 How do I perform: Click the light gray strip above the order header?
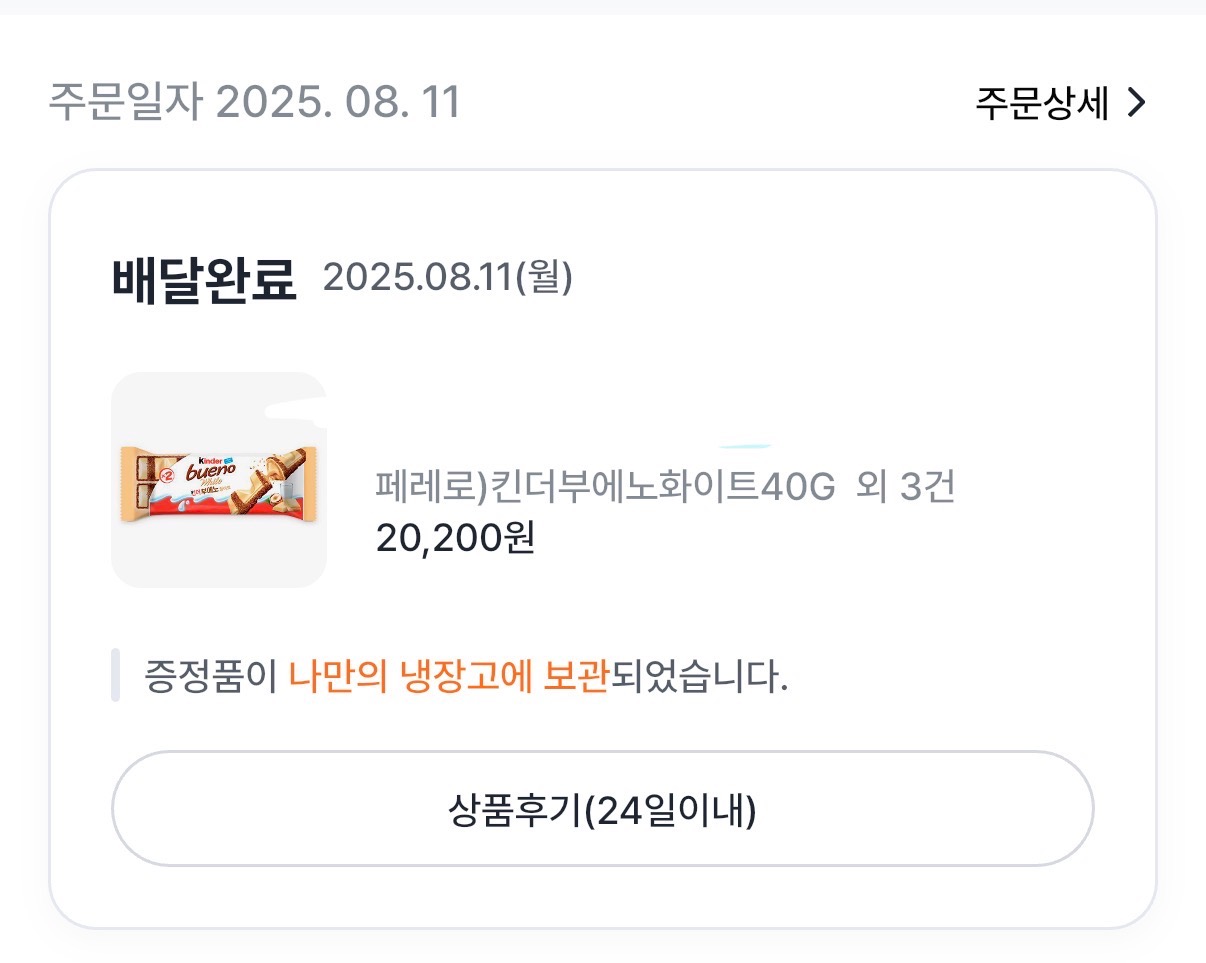click(603, 7)
